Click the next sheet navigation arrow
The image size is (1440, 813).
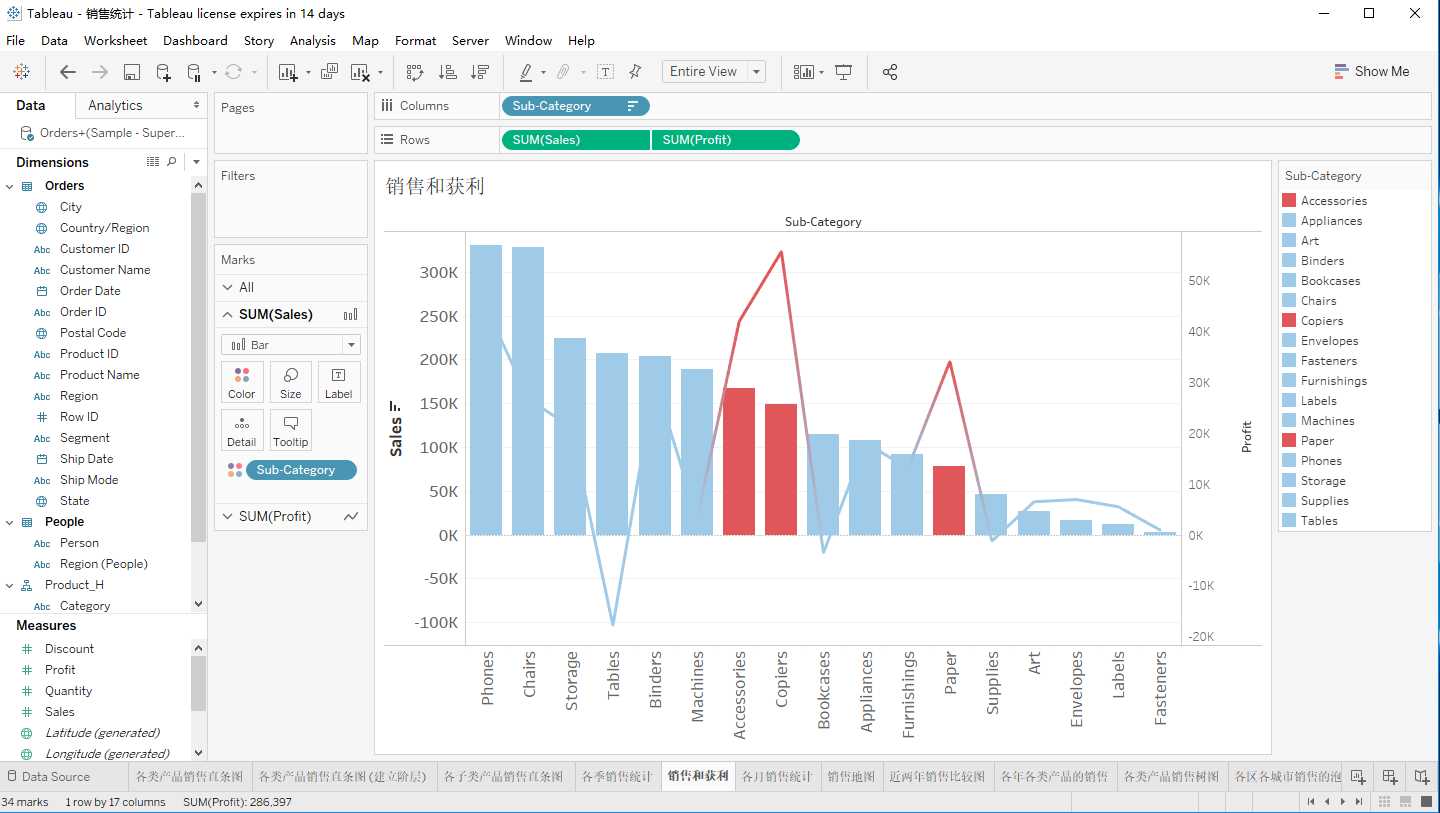(1343, 801)
